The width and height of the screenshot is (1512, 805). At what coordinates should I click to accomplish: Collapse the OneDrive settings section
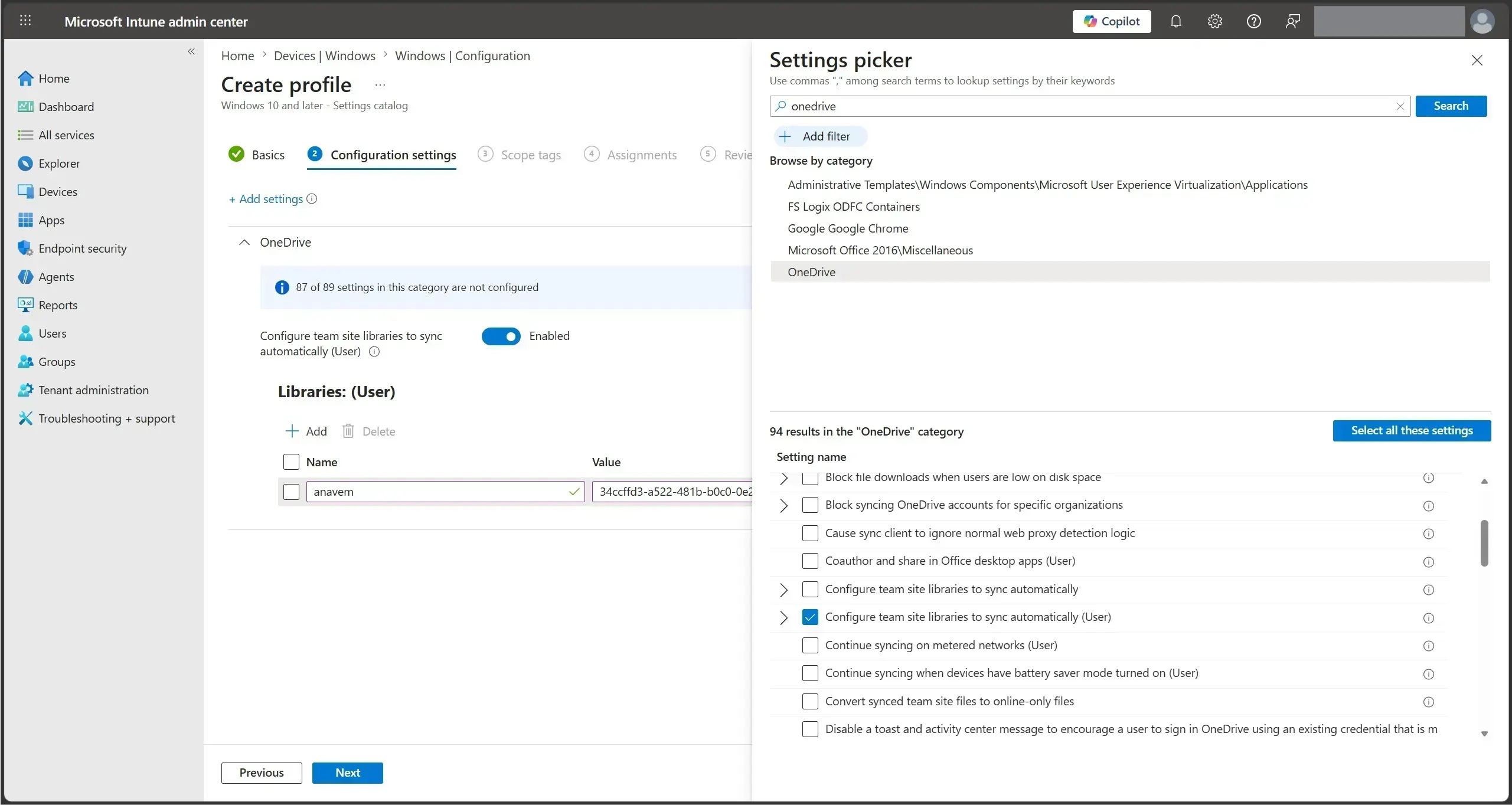[x=244, y=243]
